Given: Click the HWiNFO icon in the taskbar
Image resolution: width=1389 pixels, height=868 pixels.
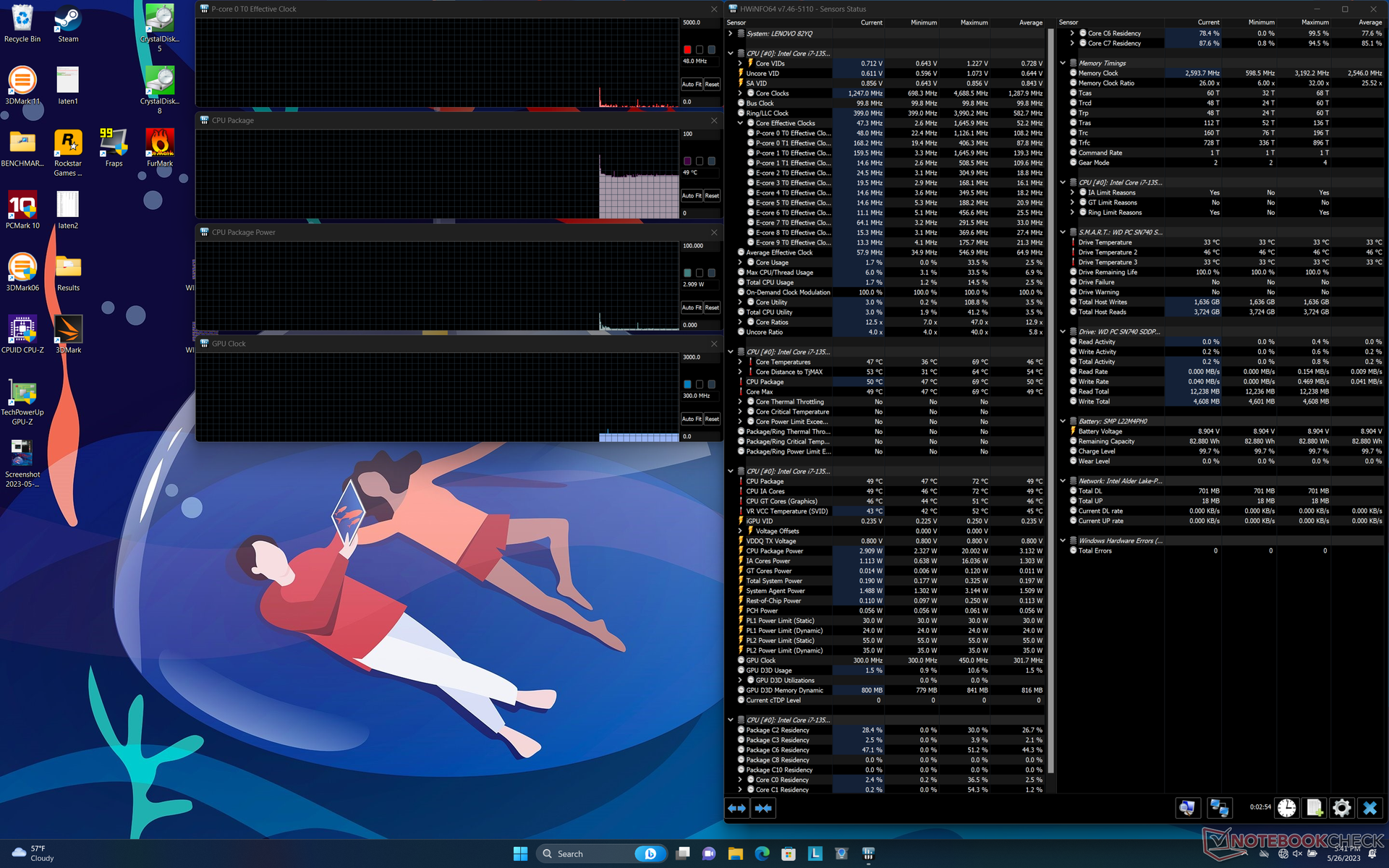Looking at the screenshot, I should [868, 854].
